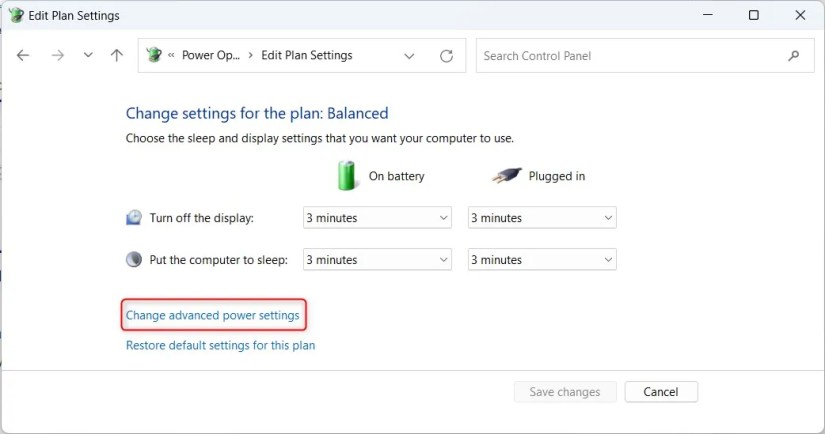Image resolution: width=825 pixels, height=434 pixels.
Task: Open On battery sleep time dropdown
Action: coord(377,260)
